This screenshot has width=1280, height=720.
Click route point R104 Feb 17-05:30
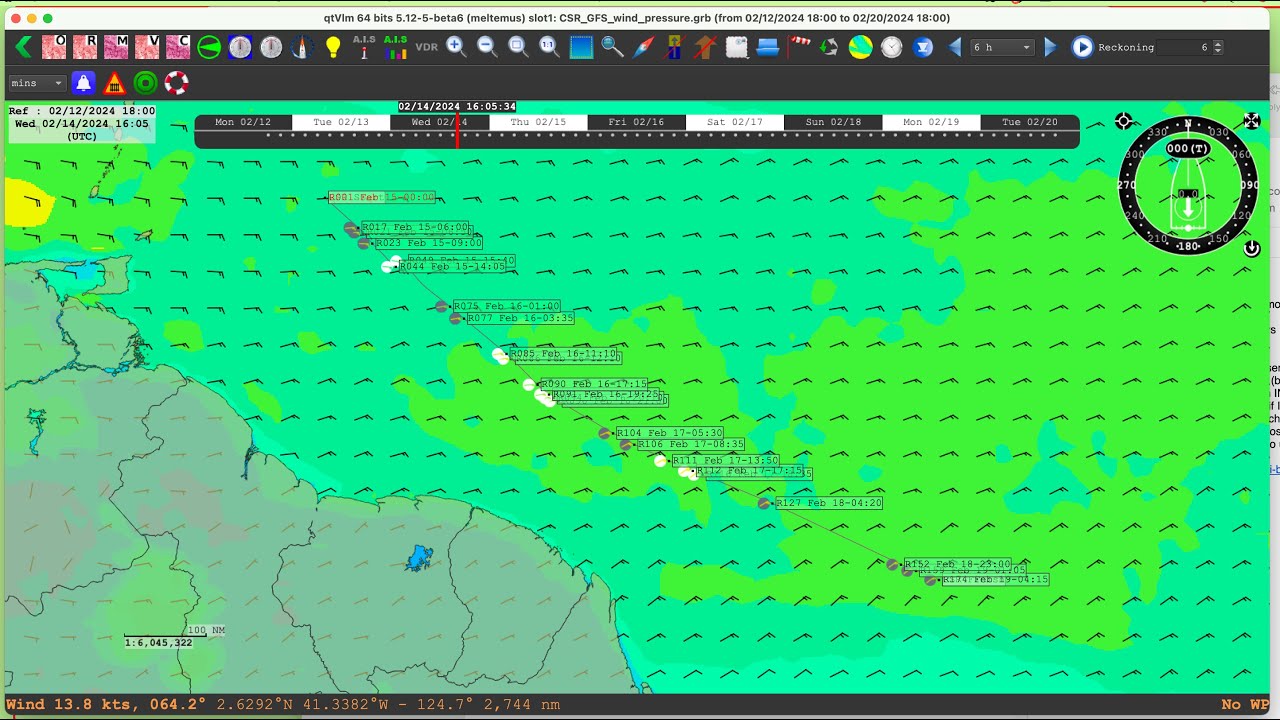pos(669,433)
